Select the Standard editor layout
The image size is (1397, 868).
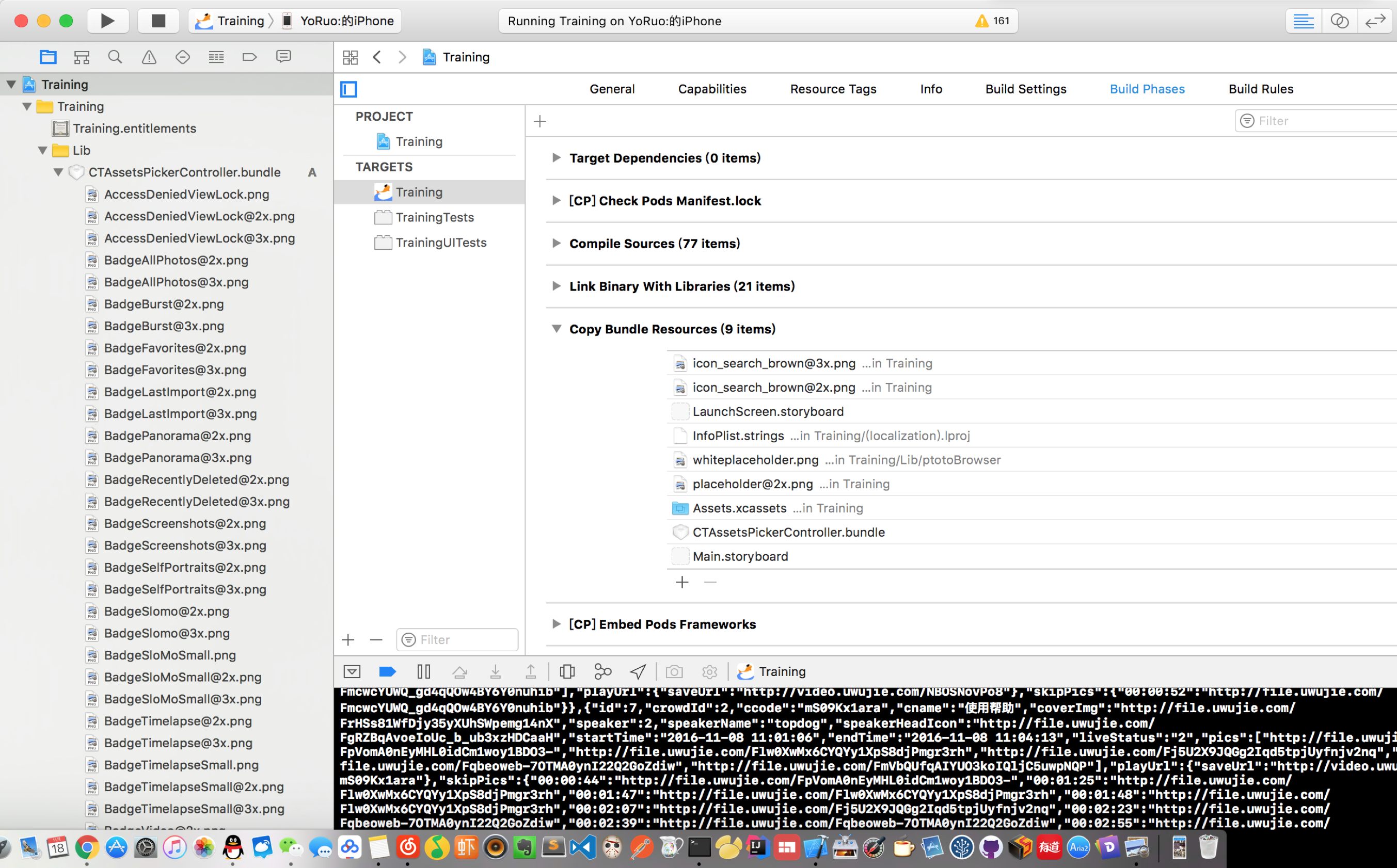1304,21
